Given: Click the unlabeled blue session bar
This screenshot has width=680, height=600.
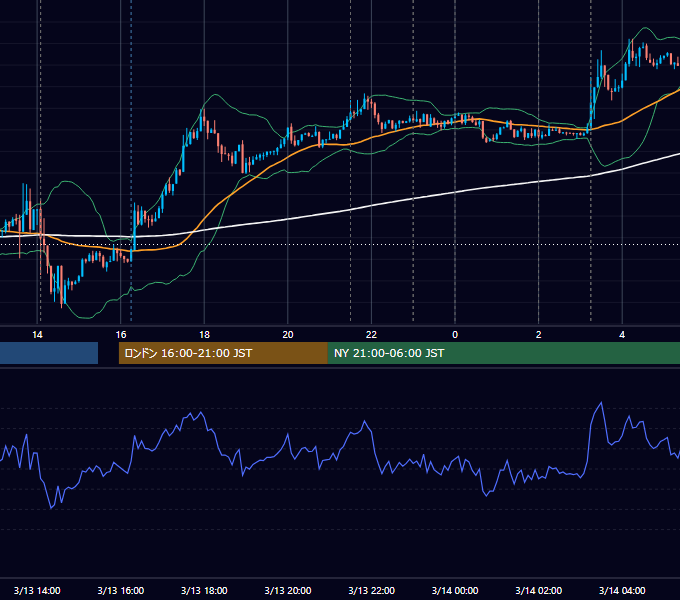Looking at the screenshot, I should click(49, 353).
